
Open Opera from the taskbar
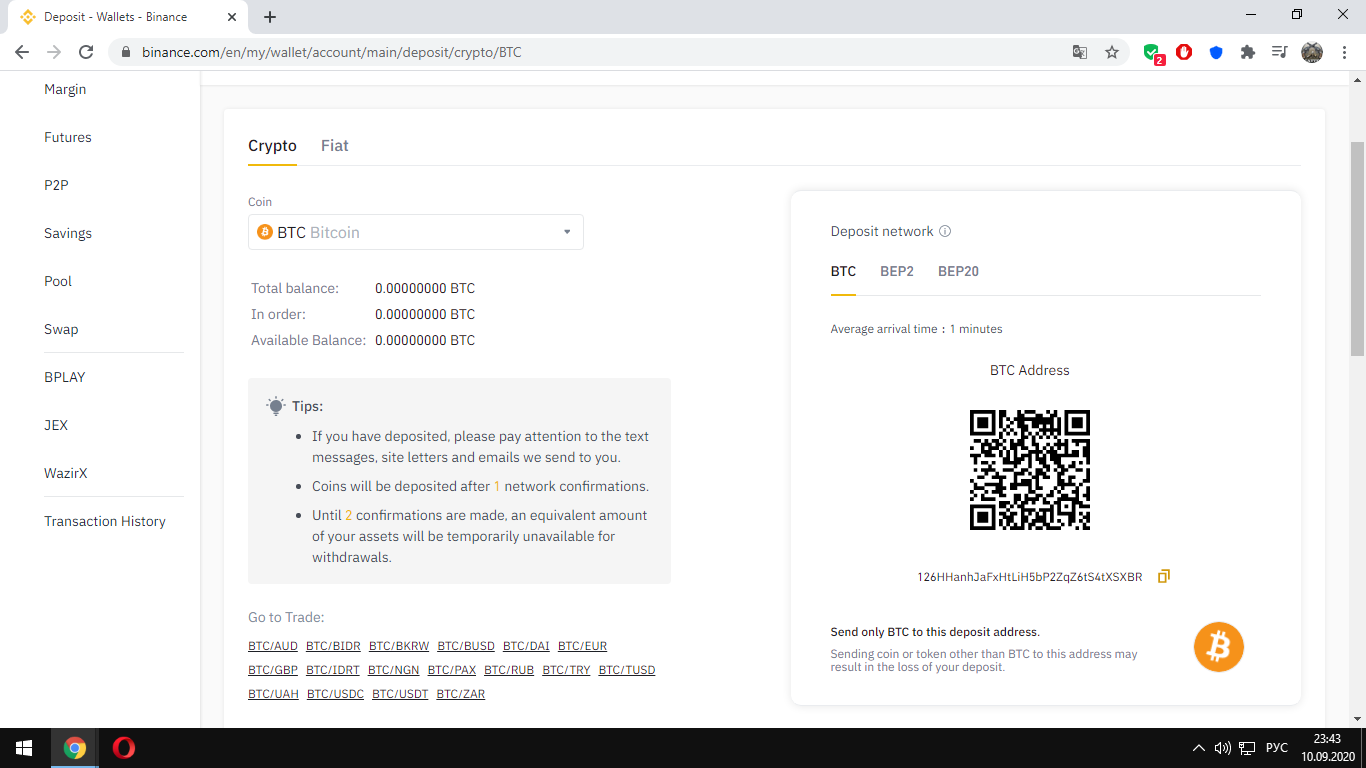click(x=124, y=748)
